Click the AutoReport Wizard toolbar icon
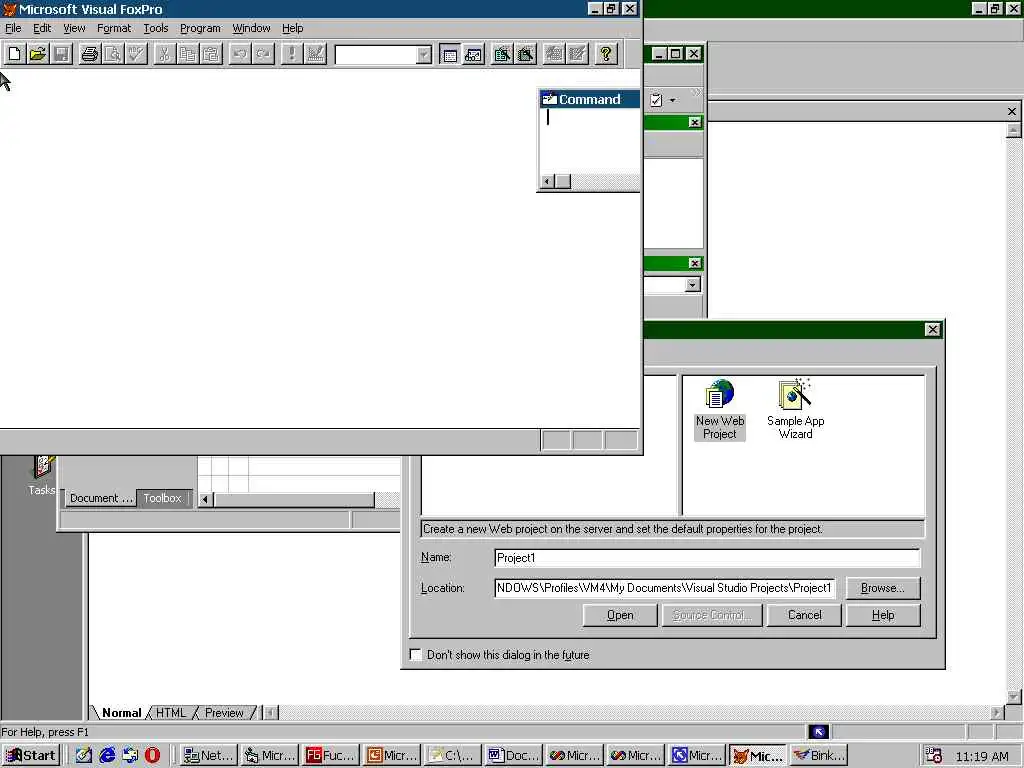 577,54
